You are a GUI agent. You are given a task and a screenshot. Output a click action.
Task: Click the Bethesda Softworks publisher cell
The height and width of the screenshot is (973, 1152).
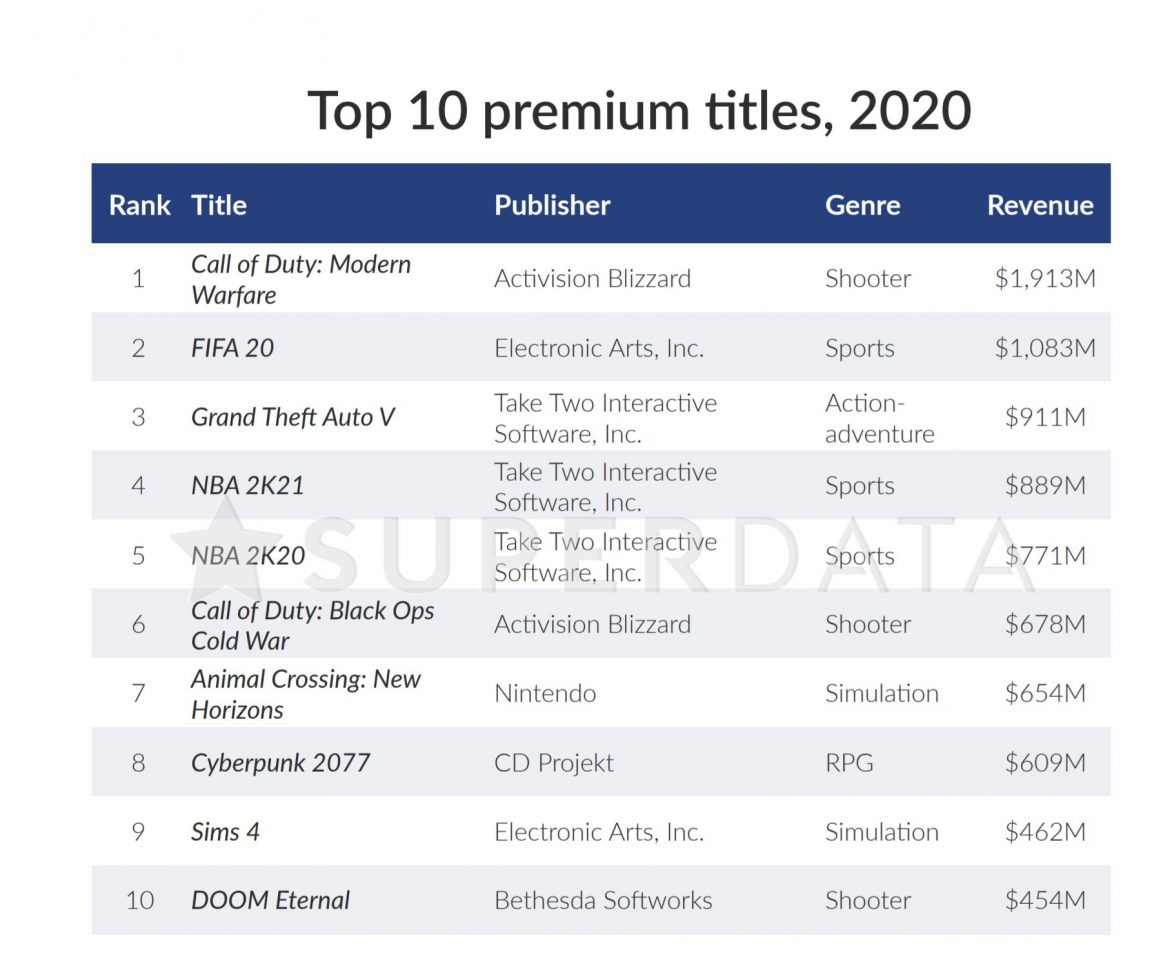(603, 900)
